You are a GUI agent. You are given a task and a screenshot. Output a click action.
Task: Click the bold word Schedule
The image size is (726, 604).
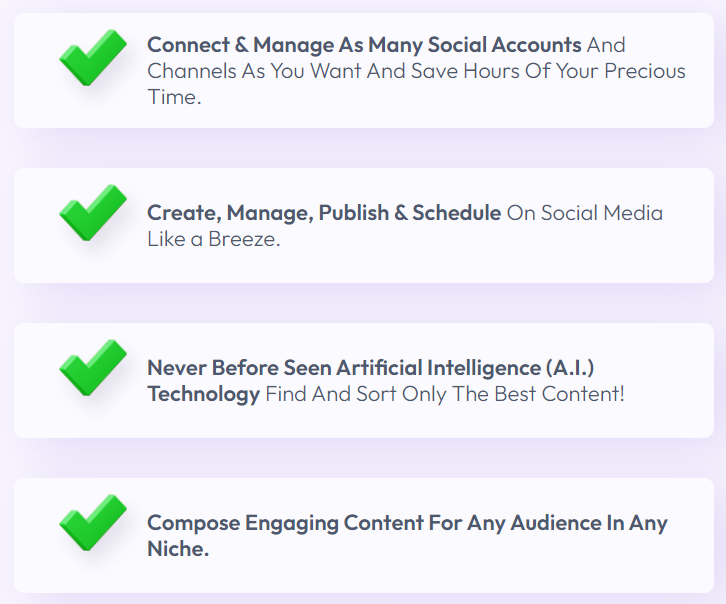(x=457, y=213)
